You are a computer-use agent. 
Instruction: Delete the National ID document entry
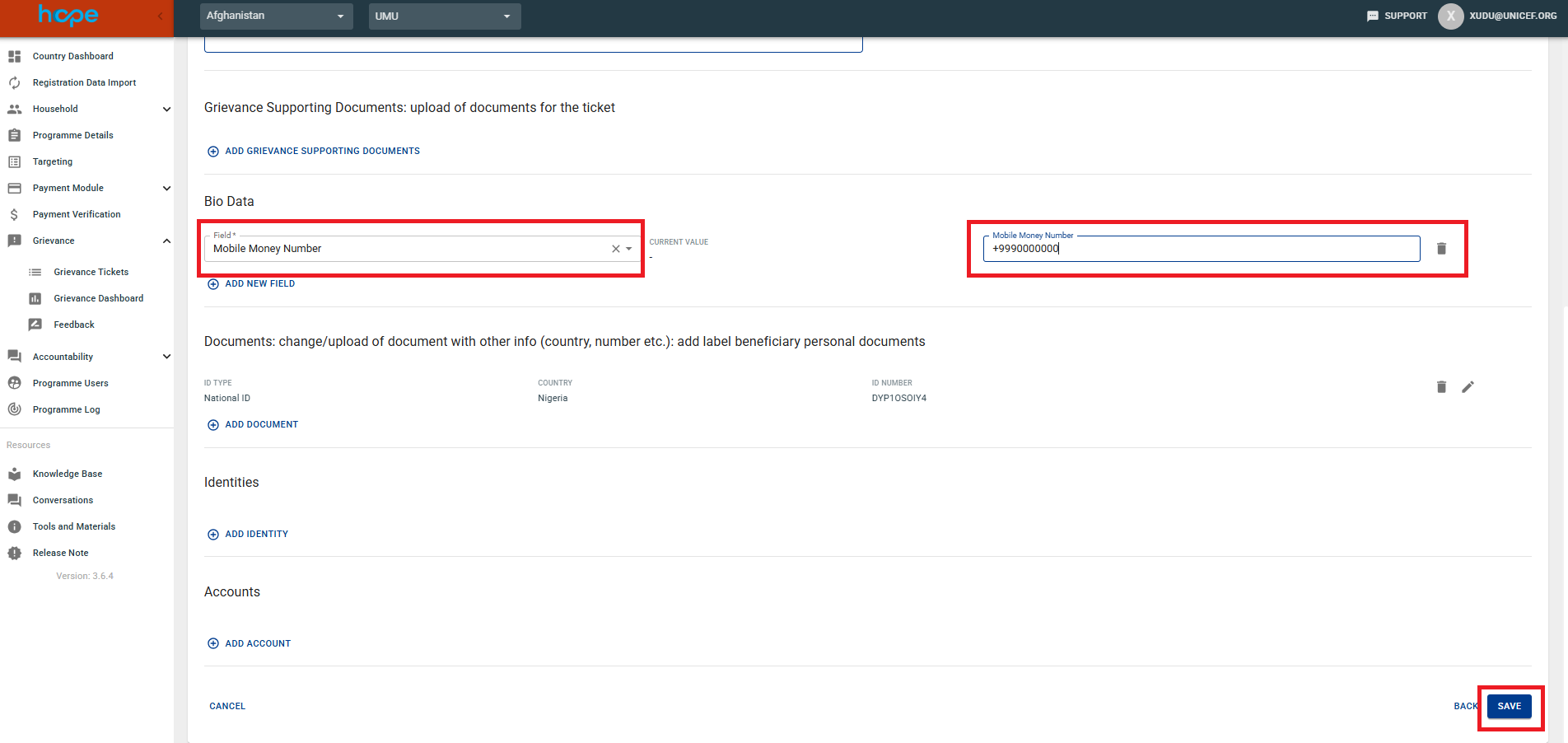[1441, 387]
